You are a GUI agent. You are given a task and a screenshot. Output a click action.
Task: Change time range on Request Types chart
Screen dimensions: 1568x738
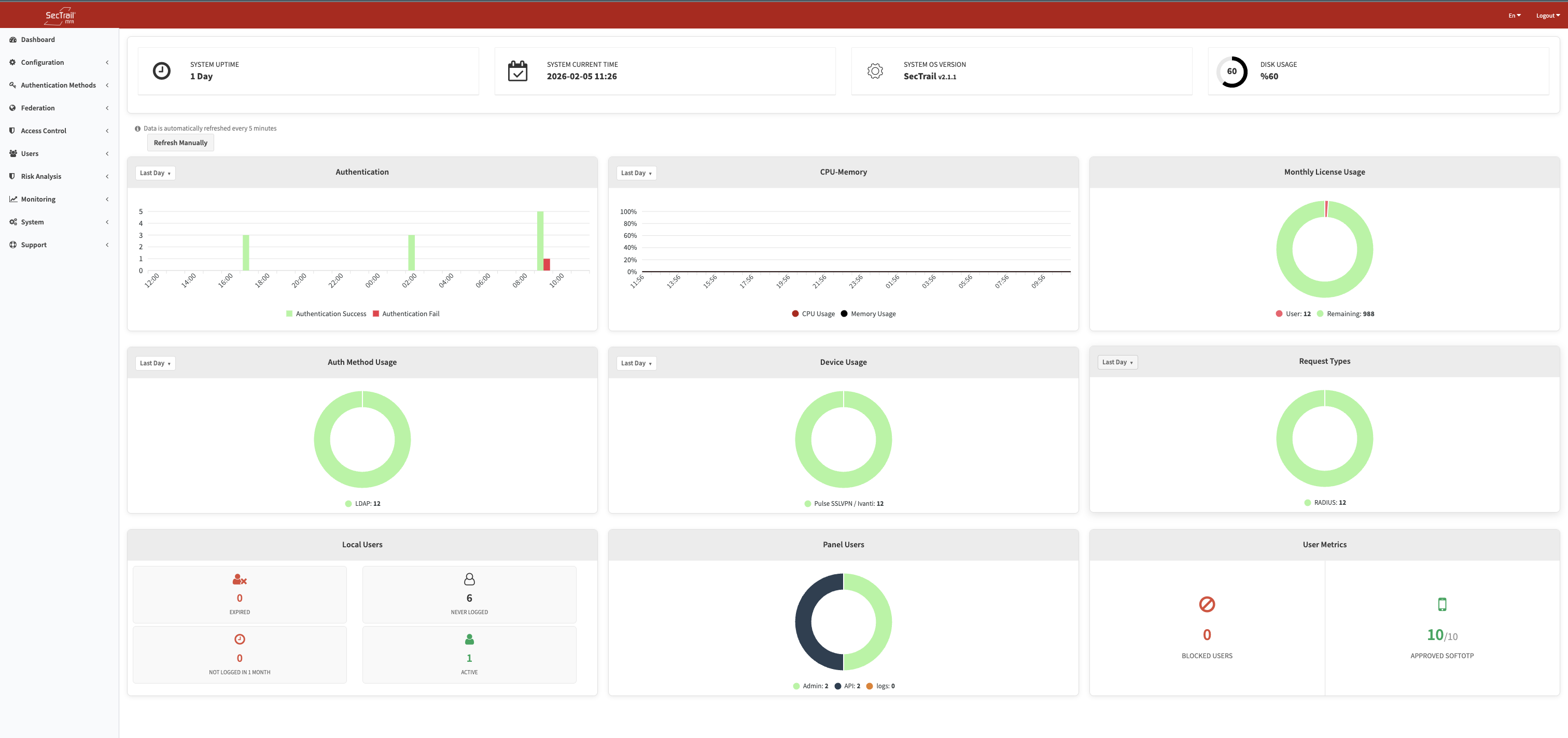coord(1117,362)
